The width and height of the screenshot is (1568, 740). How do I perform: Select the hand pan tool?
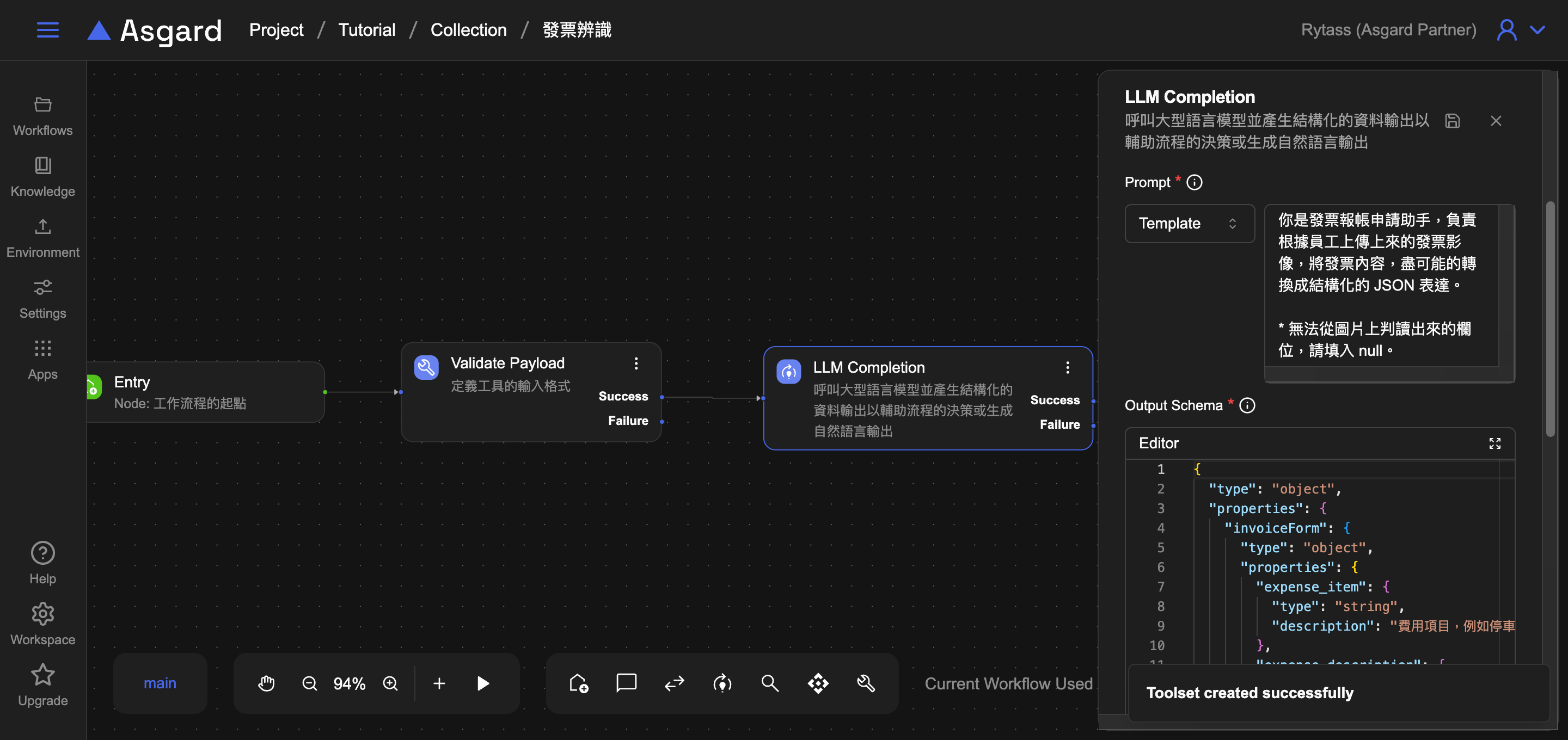tap(266, 683)
